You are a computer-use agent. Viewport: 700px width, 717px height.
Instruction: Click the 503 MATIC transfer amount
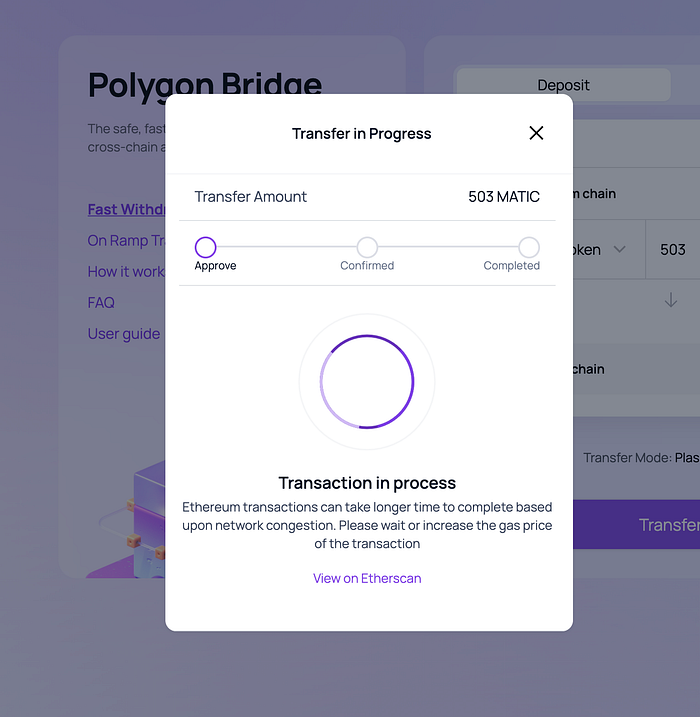[x=504, y=197]
